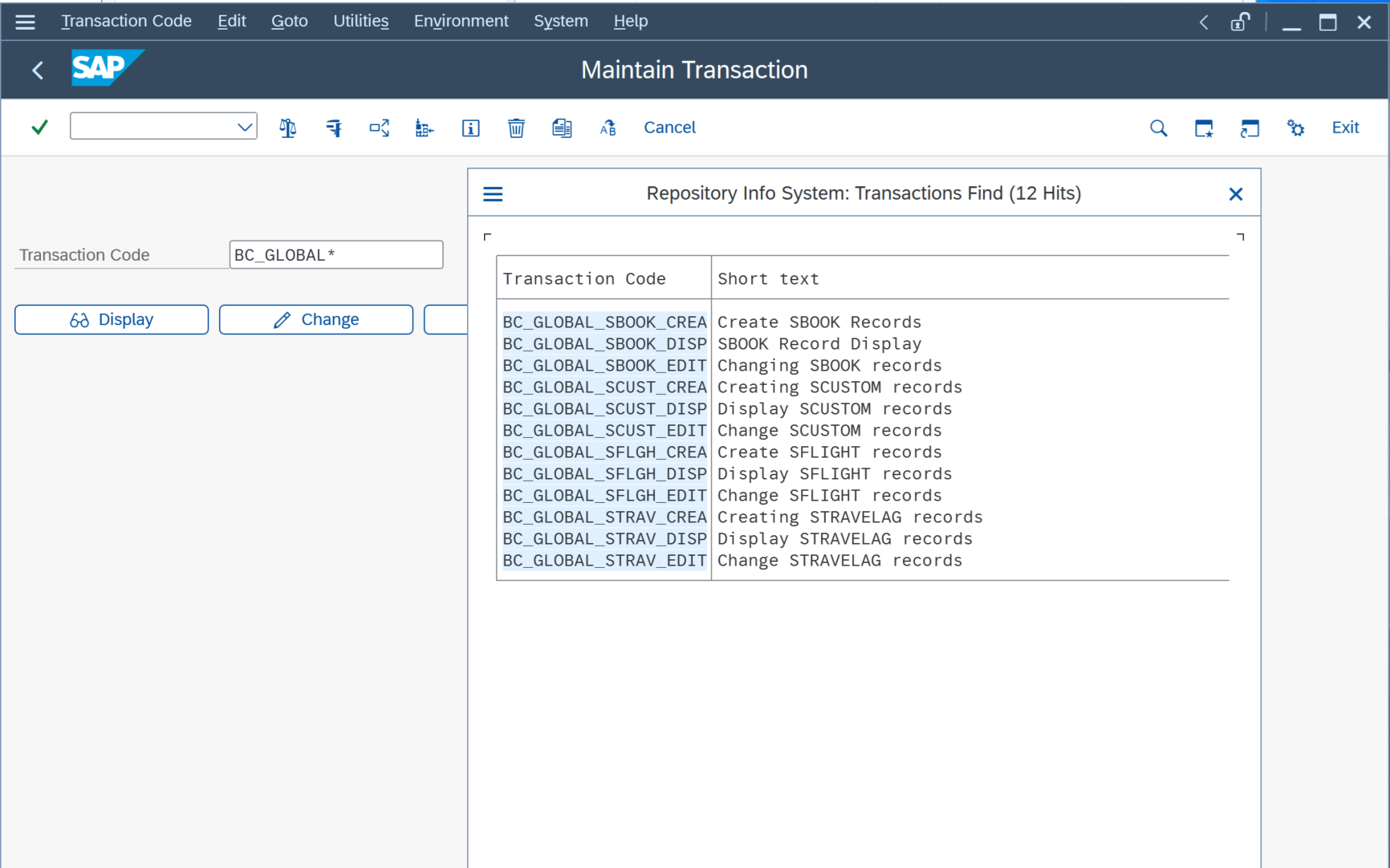The image size is (1390, 868).
Task: Select transaction BC_GLOBAL_SFLGH_EDIT
Action: (604, 495)
